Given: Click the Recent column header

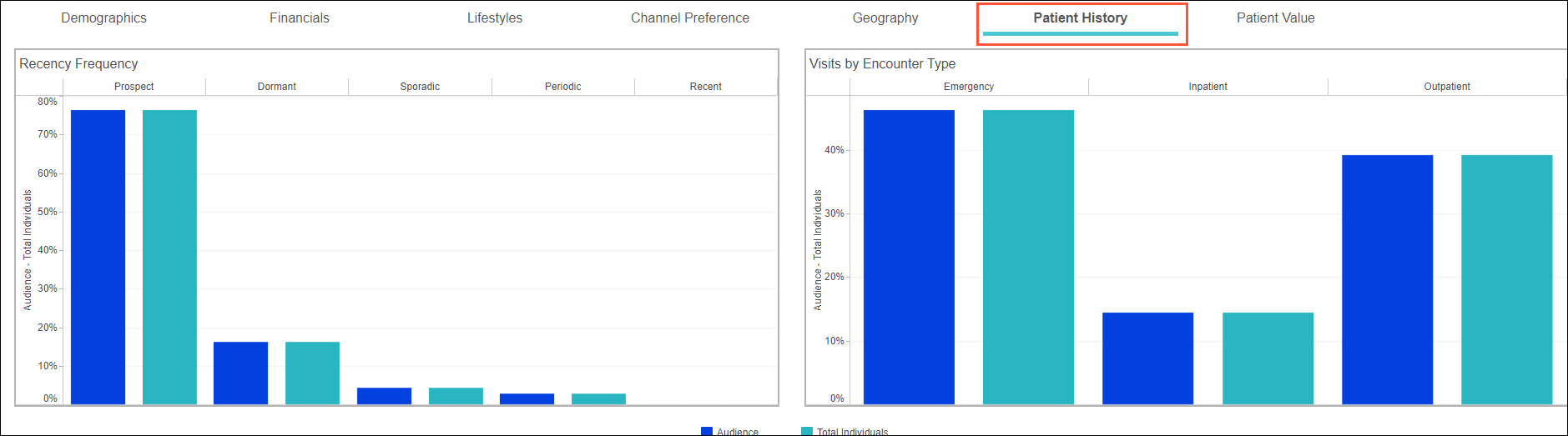Looking at the screenshot, I should point(705,87).
